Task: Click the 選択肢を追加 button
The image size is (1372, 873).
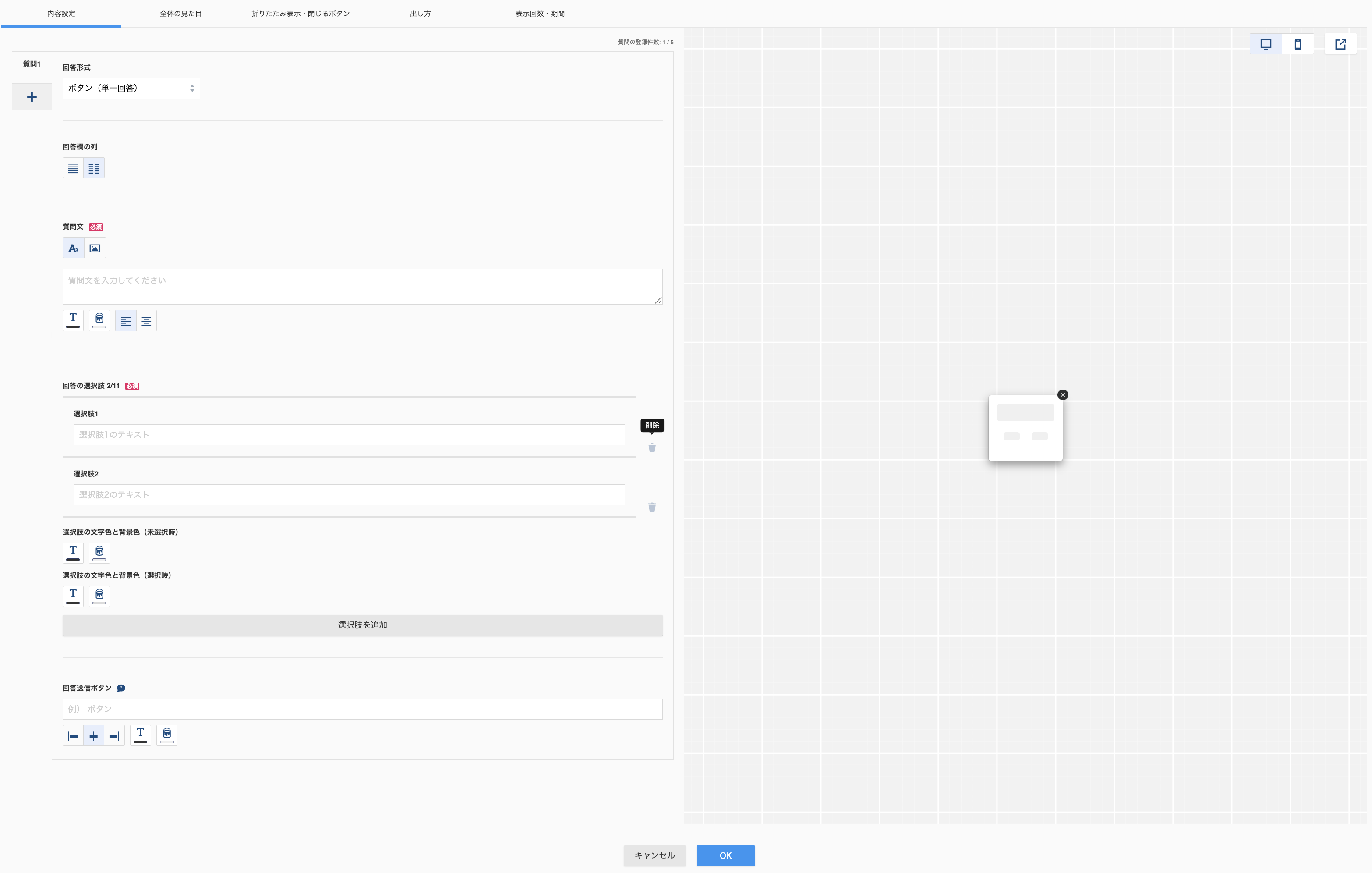Action: pyautogui.click(x=362, y=625)
